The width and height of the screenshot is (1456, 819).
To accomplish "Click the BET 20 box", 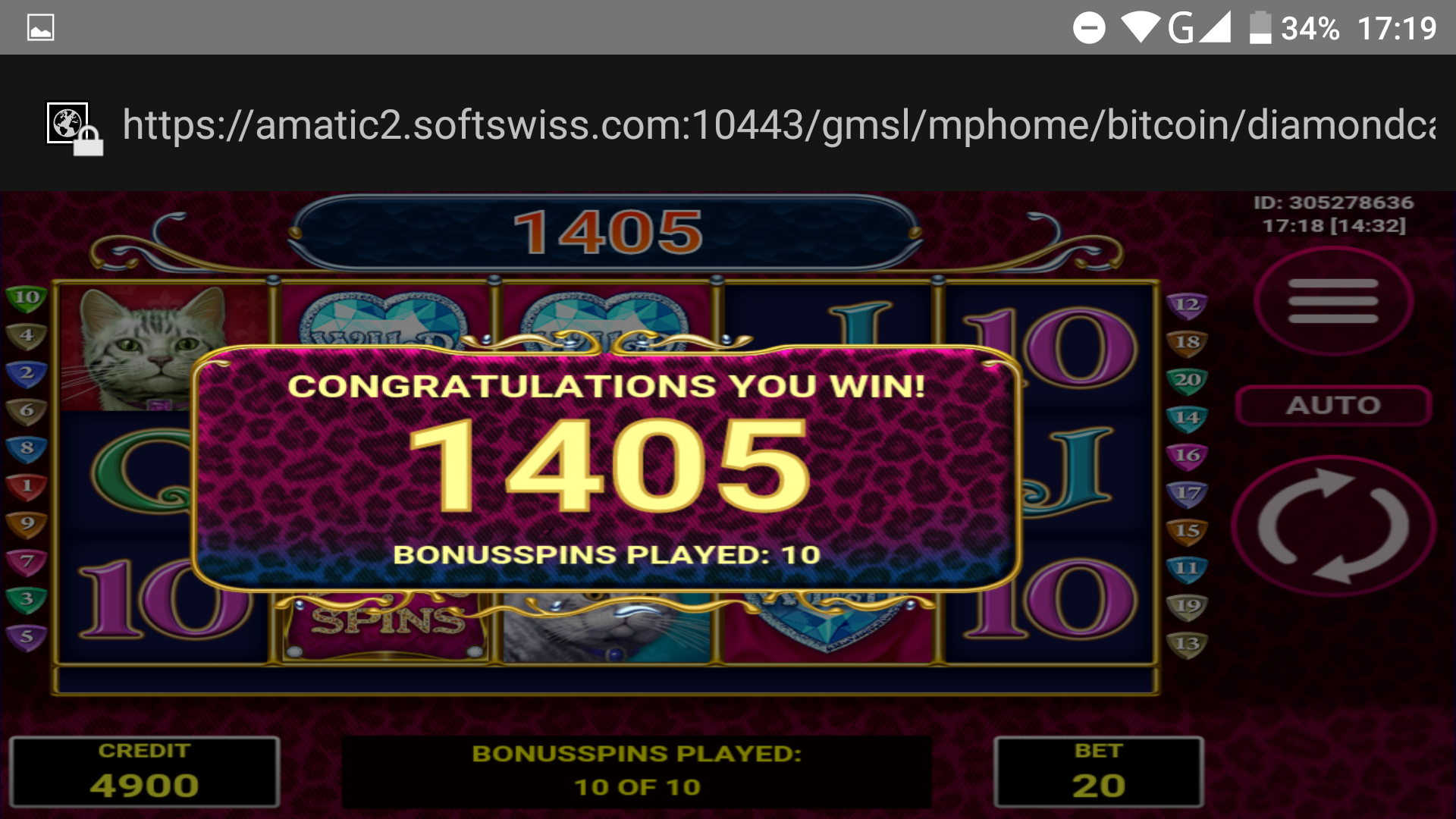I will point(1098,772).
